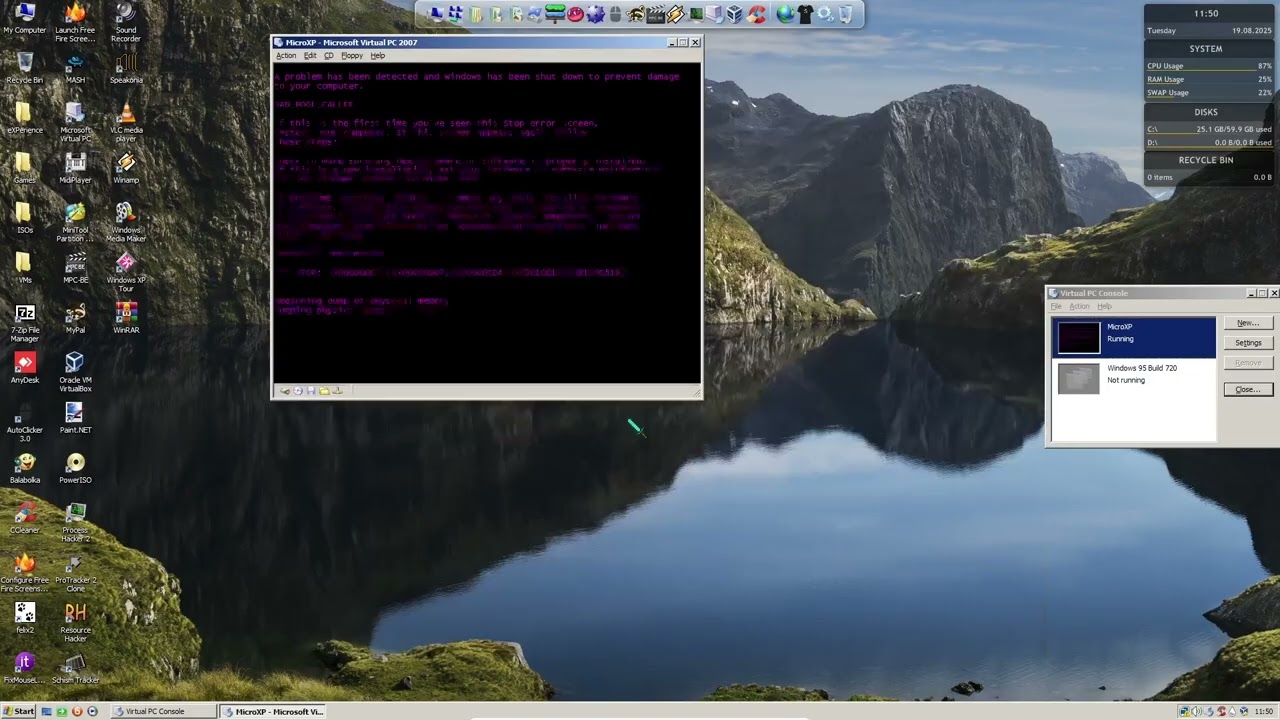Click the VirtualBox cube icon in top dock
Screen dimensions: 1280x720
tap(735, 14)
